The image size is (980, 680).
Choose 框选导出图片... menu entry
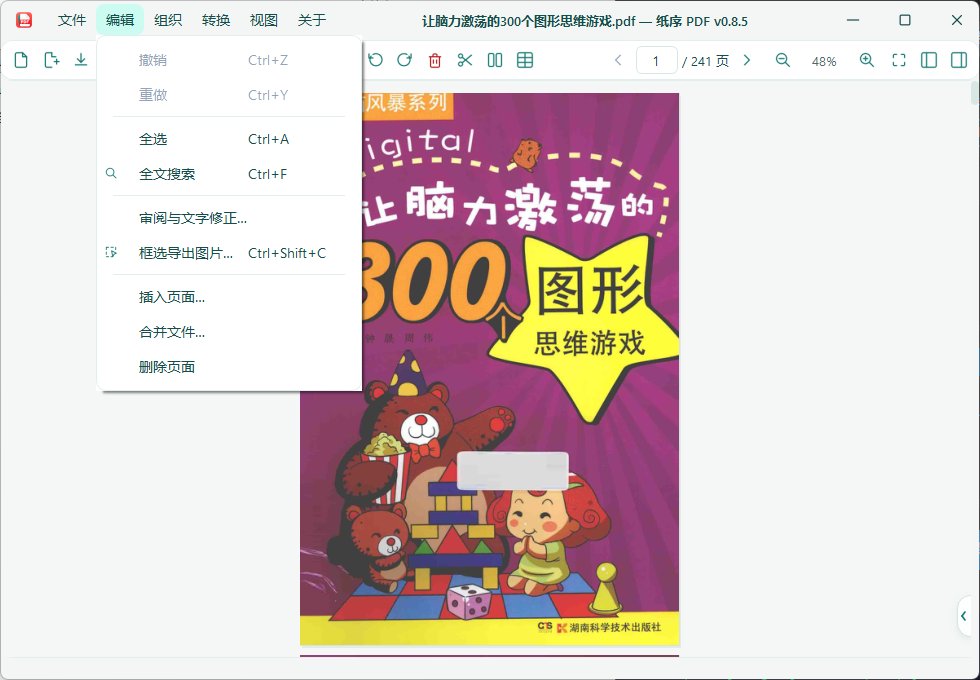[229, 253]
